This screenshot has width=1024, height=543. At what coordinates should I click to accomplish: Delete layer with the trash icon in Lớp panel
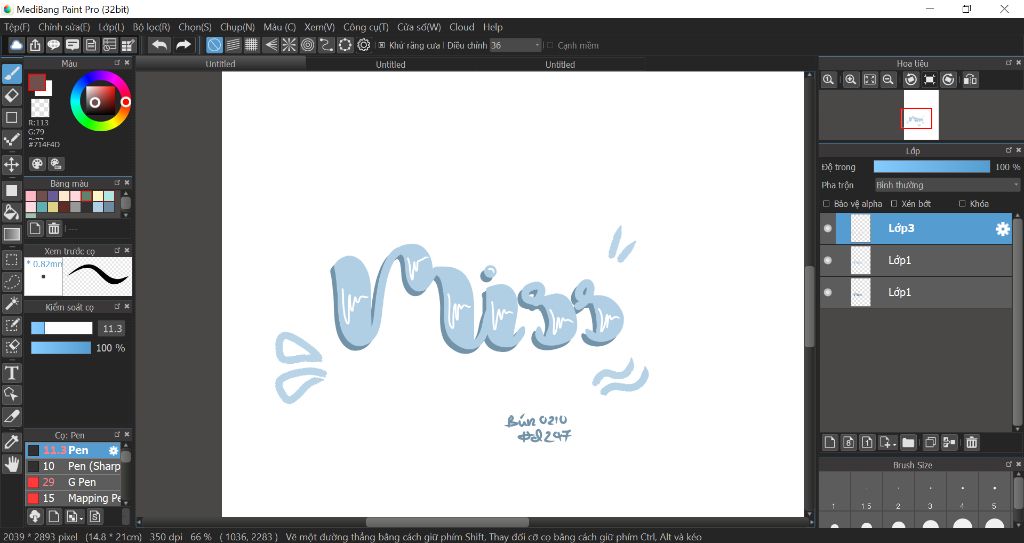tap(972, 442)
